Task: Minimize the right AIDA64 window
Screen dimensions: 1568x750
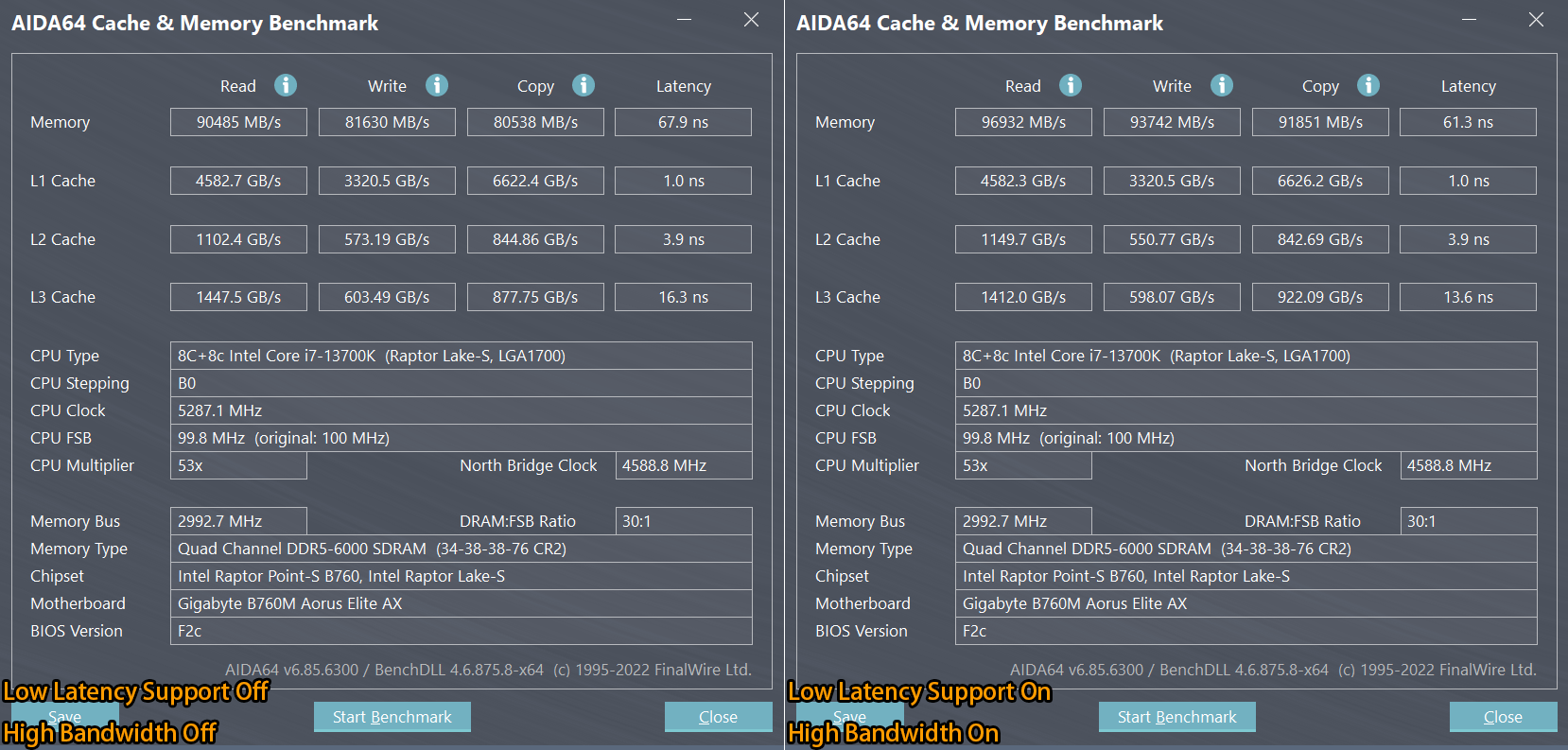Action: (x=1470, y=20)
